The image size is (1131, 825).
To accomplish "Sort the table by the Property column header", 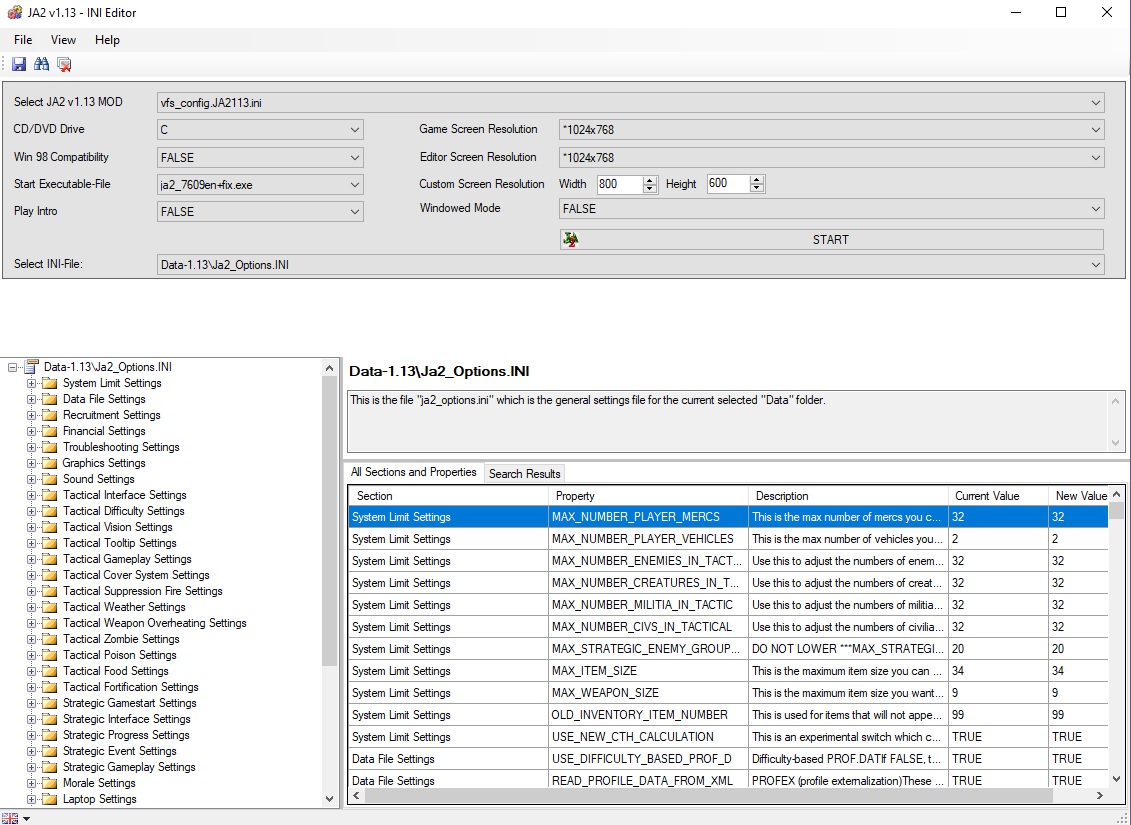I will click(x=648, y=496).
